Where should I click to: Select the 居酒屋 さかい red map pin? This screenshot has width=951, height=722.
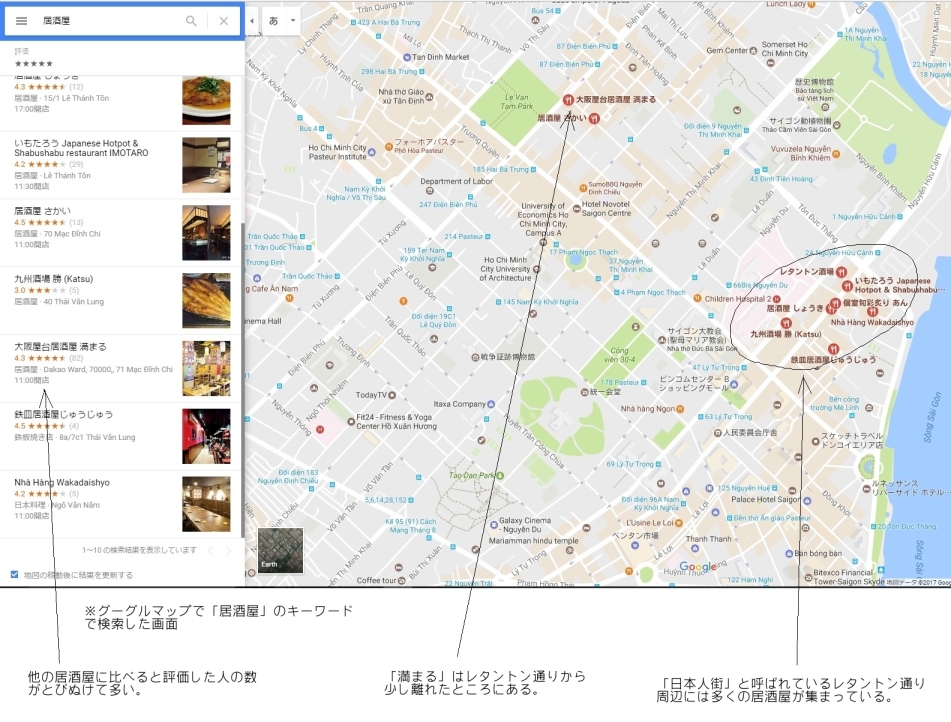(x=594, y=118)
